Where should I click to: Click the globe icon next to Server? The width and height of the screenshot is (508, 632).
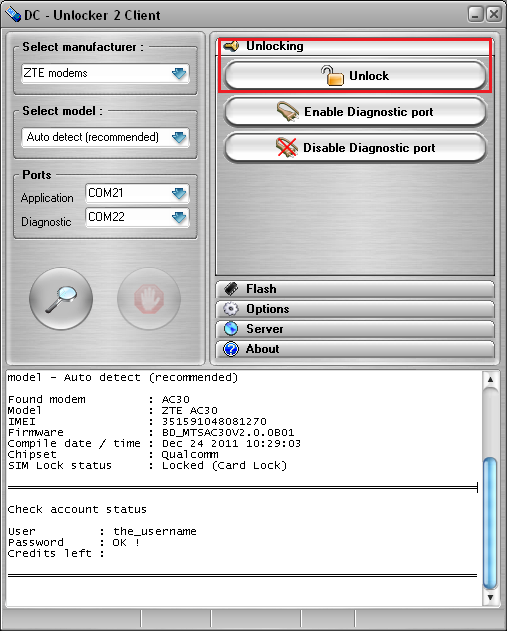click(231, 328)
